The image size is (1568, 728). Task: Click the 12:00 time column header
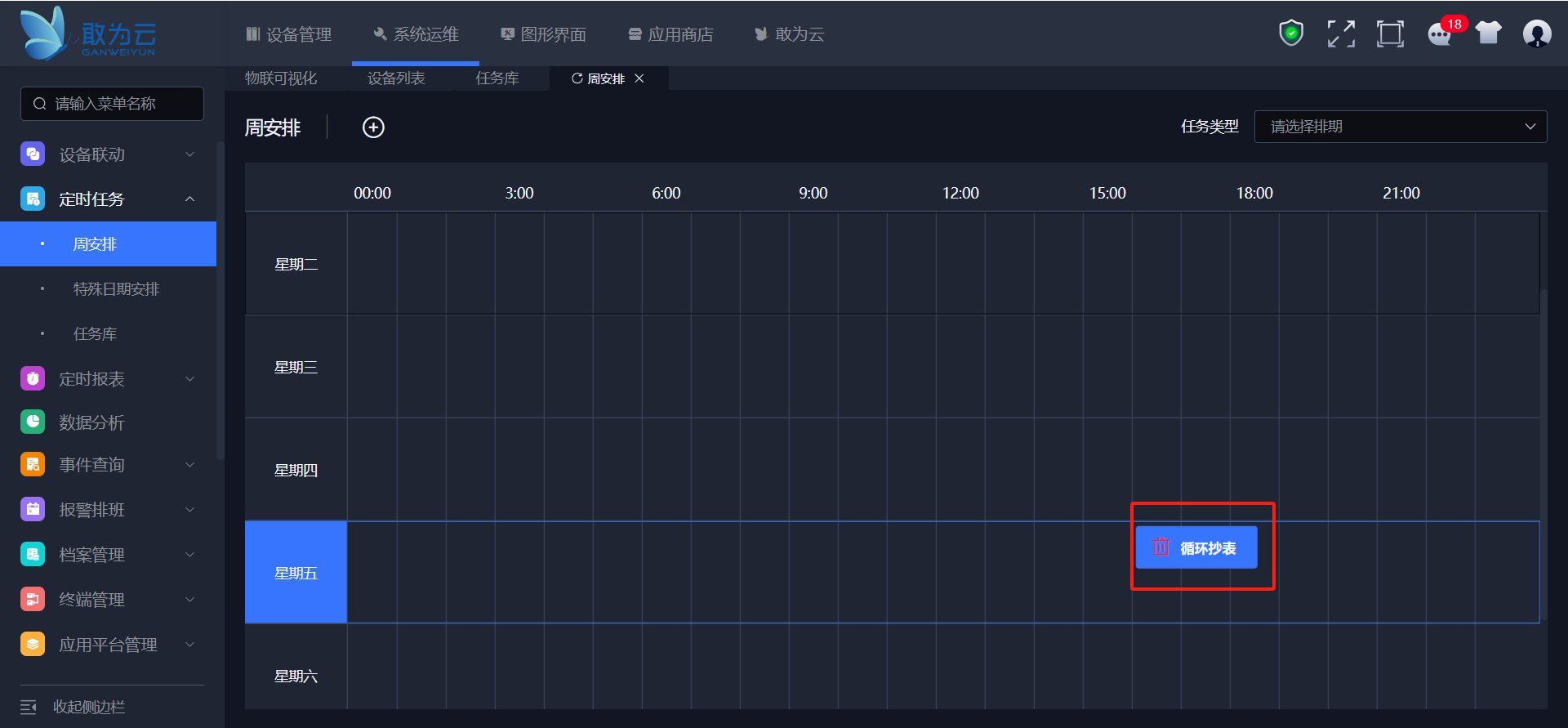pyautogui.click(x=960, y=193)
